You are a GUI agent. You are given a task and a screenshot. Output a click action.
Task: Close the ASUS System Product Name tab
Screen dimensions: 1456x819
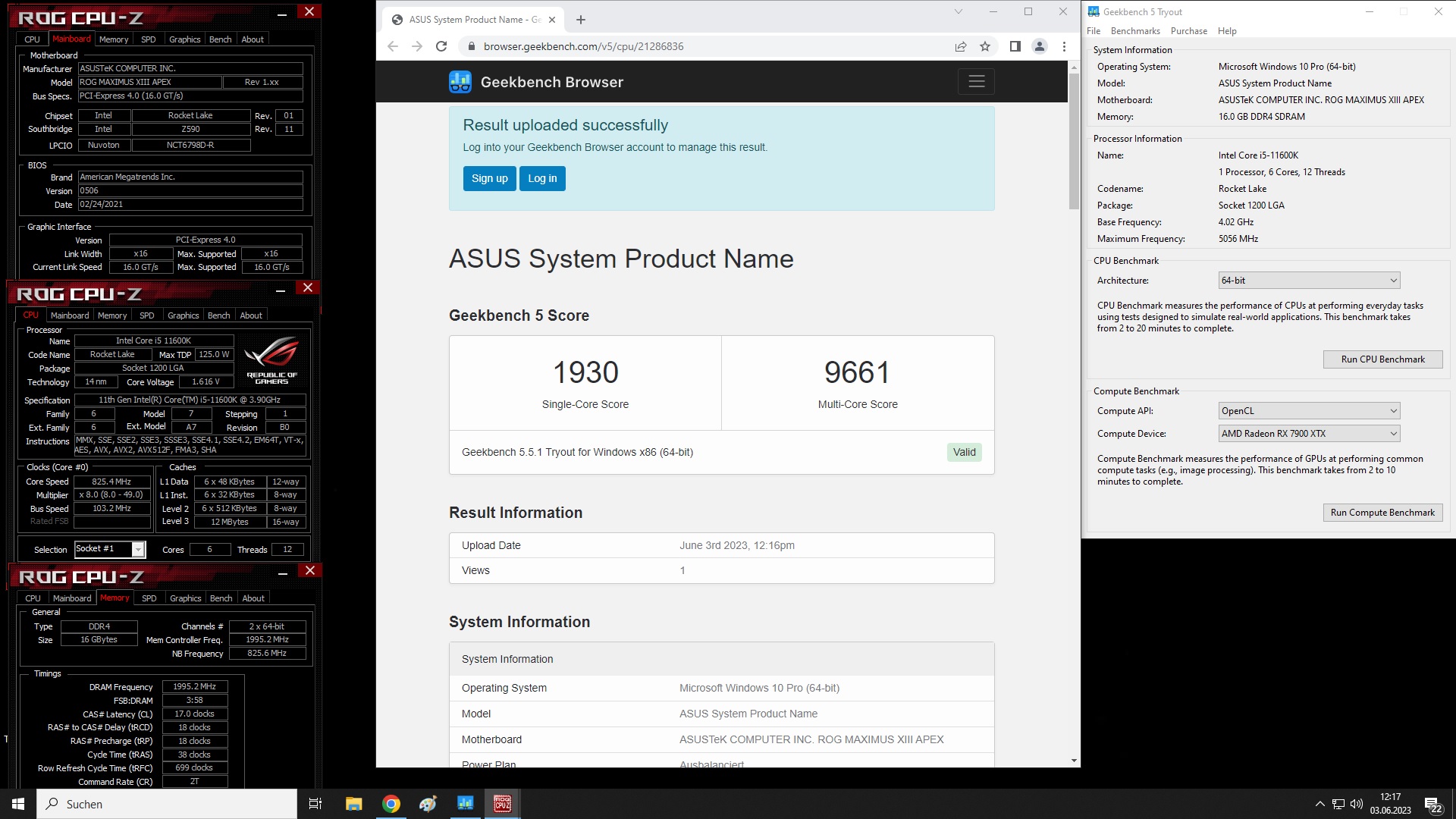[552, 20]
